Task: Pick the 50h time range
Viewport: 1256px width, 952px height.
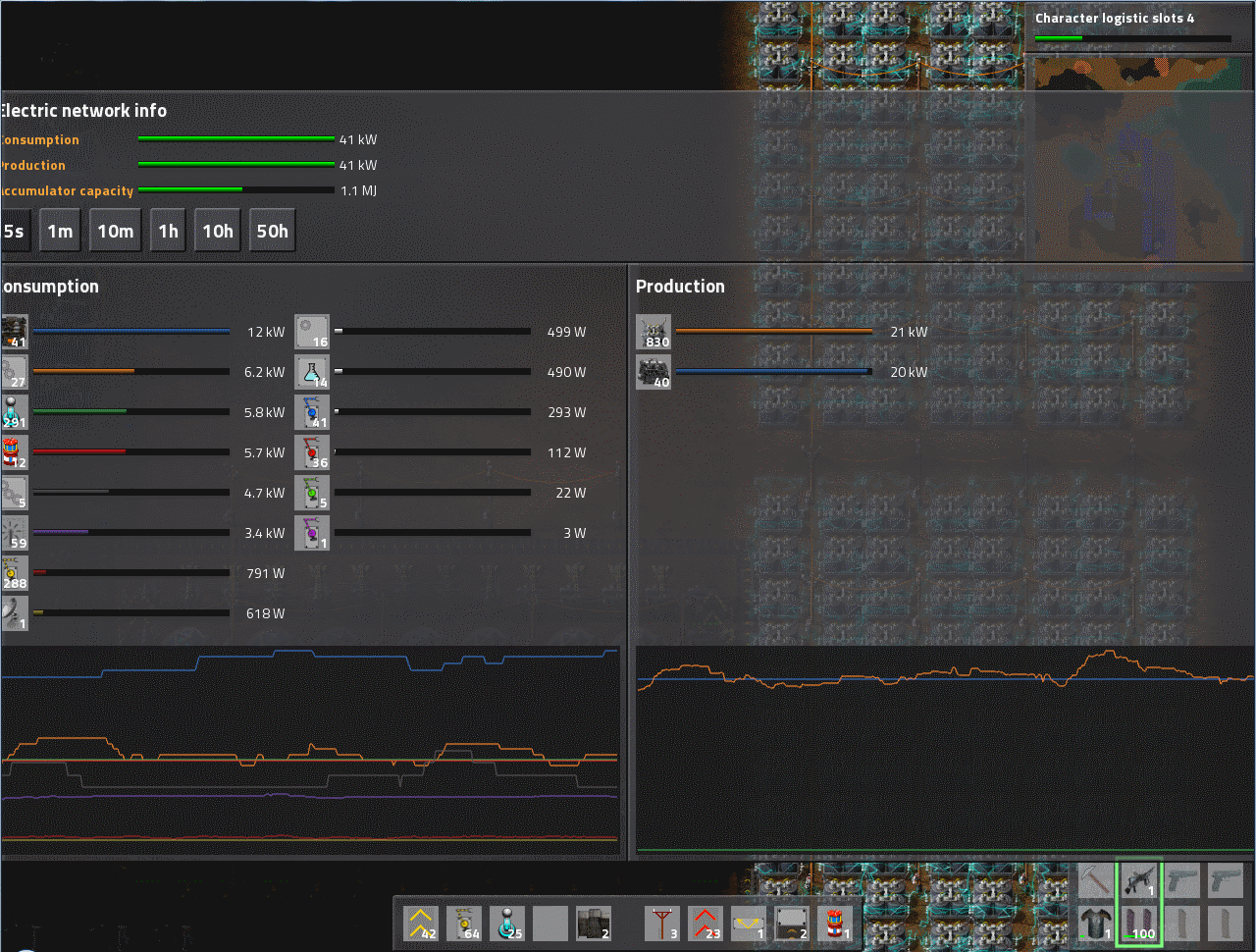Action: click(x=272, y=232)
